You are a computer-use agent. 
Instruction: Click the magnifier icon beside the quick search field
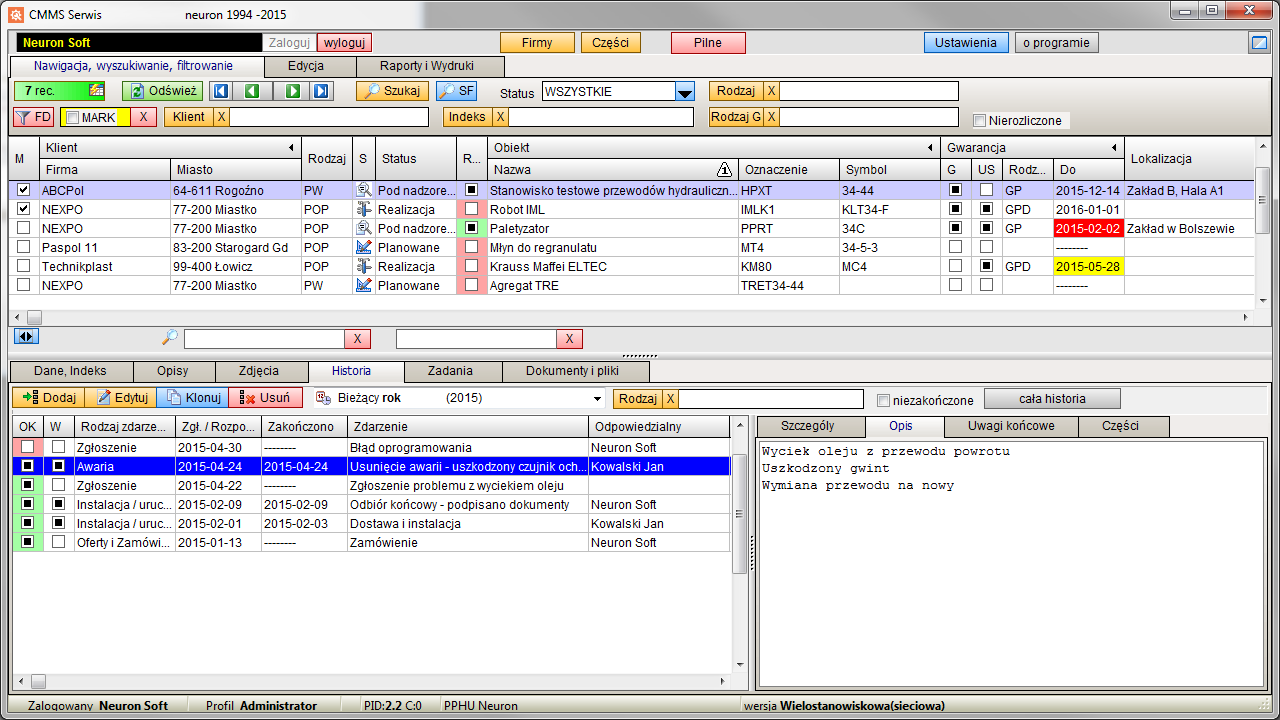171,339
